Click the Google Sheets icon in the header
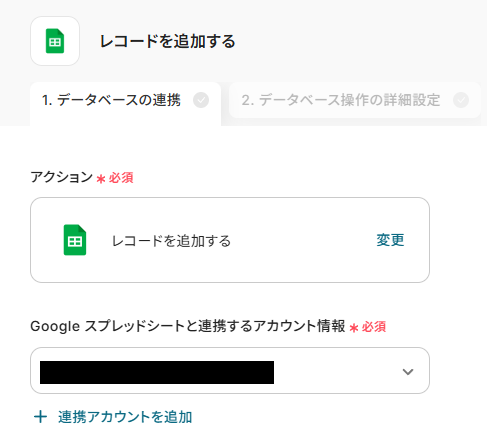Viewport: 487px width, 447px height. [55, 41]
